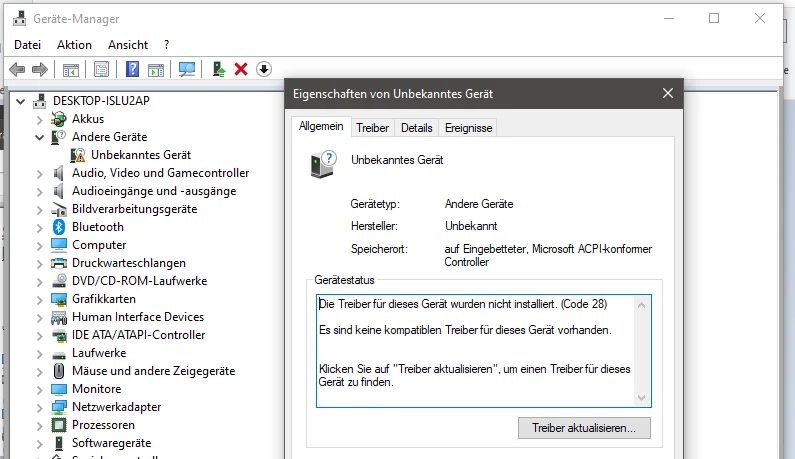Click the large unknown device icon in dialog

pyautogui.click(x=323, y=164)
